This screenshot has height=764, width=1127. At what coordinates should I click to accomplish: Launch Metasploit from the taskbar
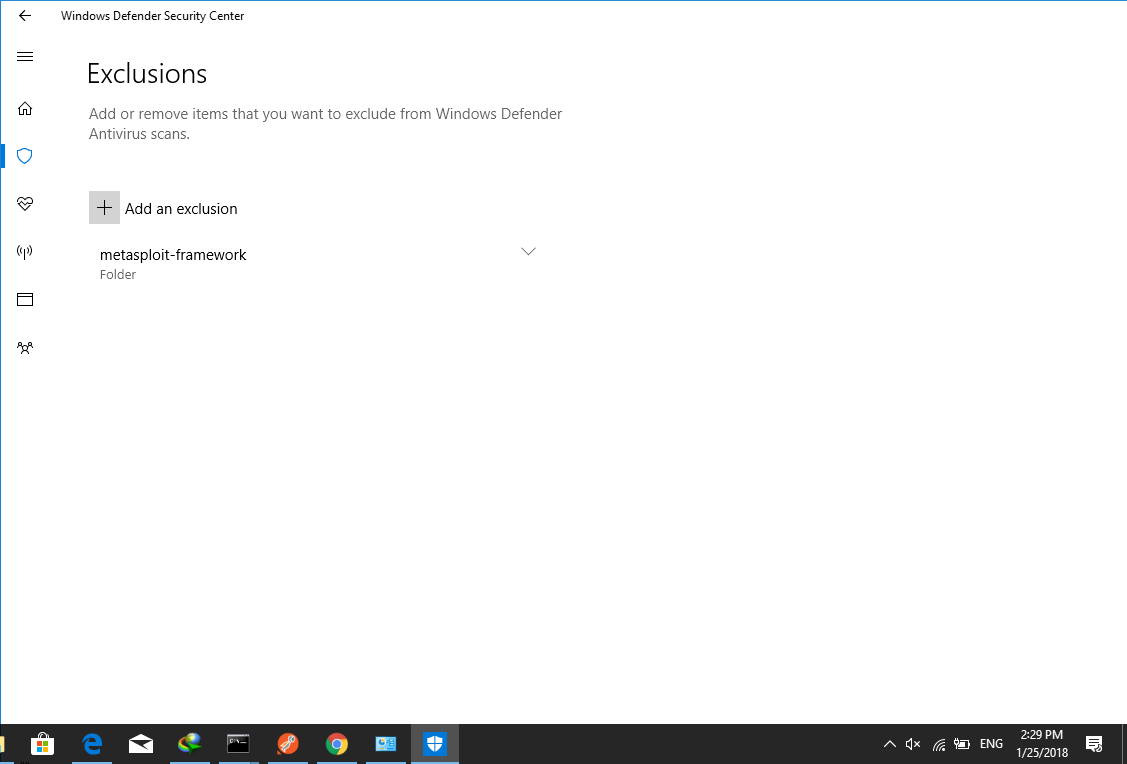click(287, 744)
